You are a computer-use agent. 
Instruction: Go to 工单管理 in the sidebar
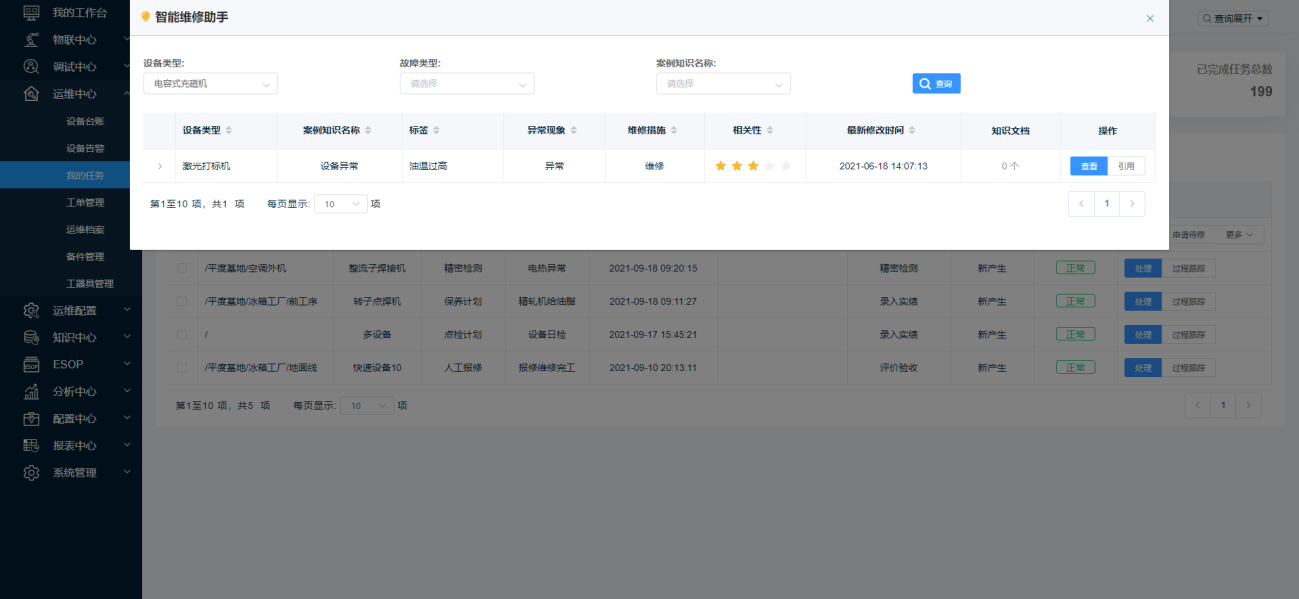click(85, 202)
